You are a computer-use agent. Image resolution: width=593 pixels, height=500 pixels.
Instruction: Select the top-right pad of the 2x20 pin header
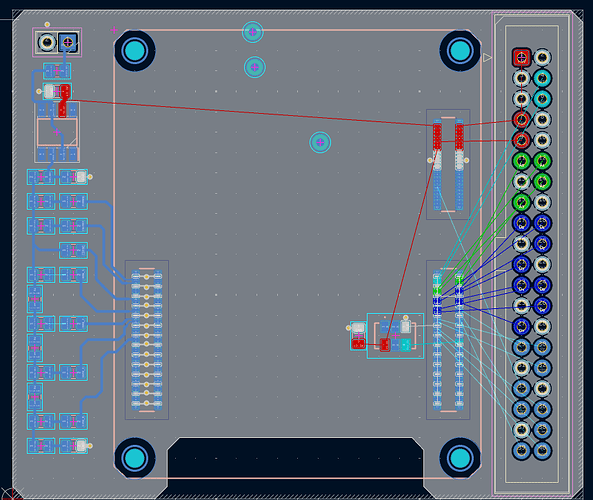point(542,57)
